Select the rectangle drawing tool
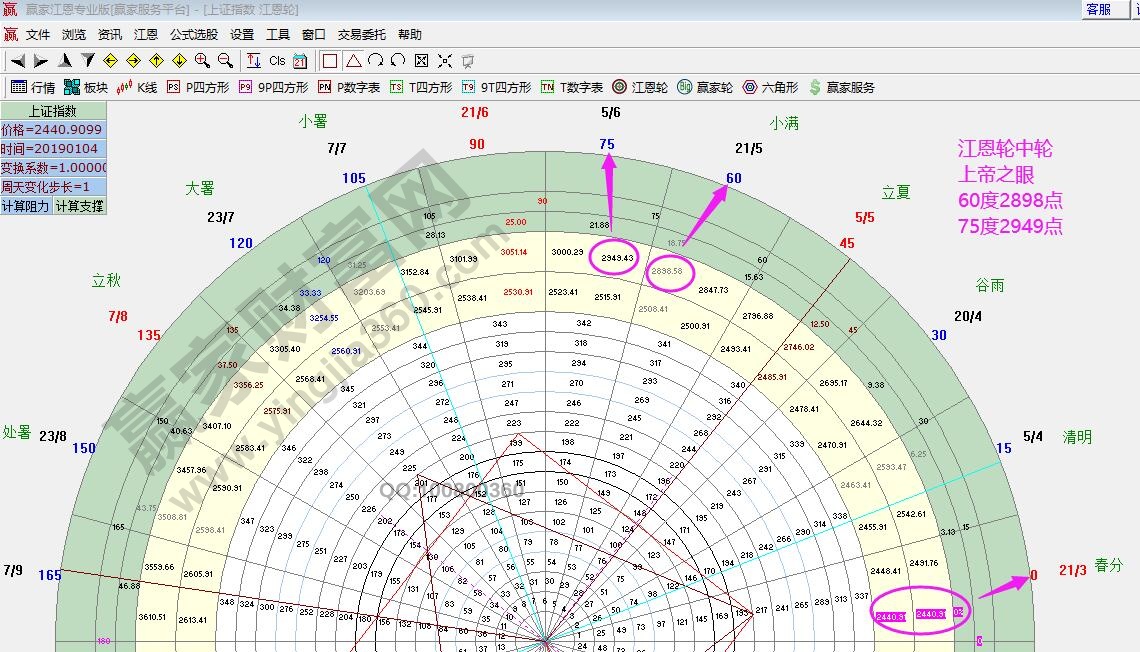 [330, 61]
